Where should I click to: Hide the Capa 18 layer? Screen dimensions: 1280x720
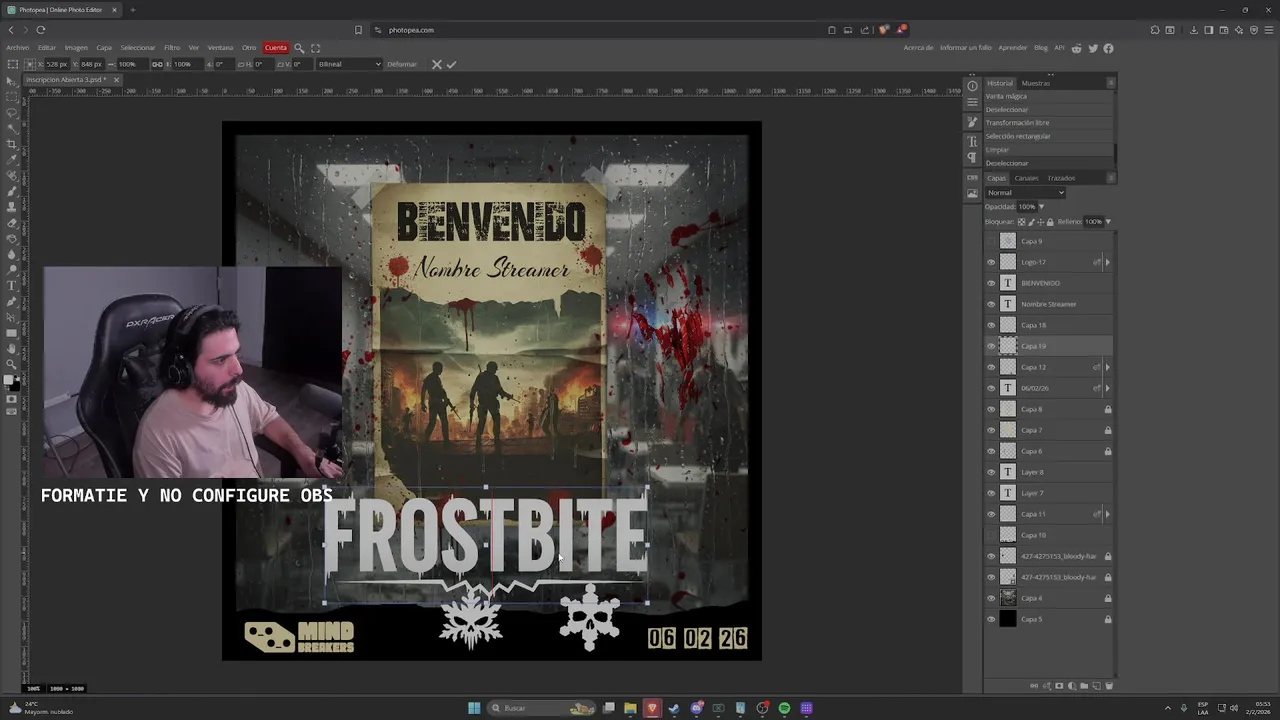coord(991,325)
